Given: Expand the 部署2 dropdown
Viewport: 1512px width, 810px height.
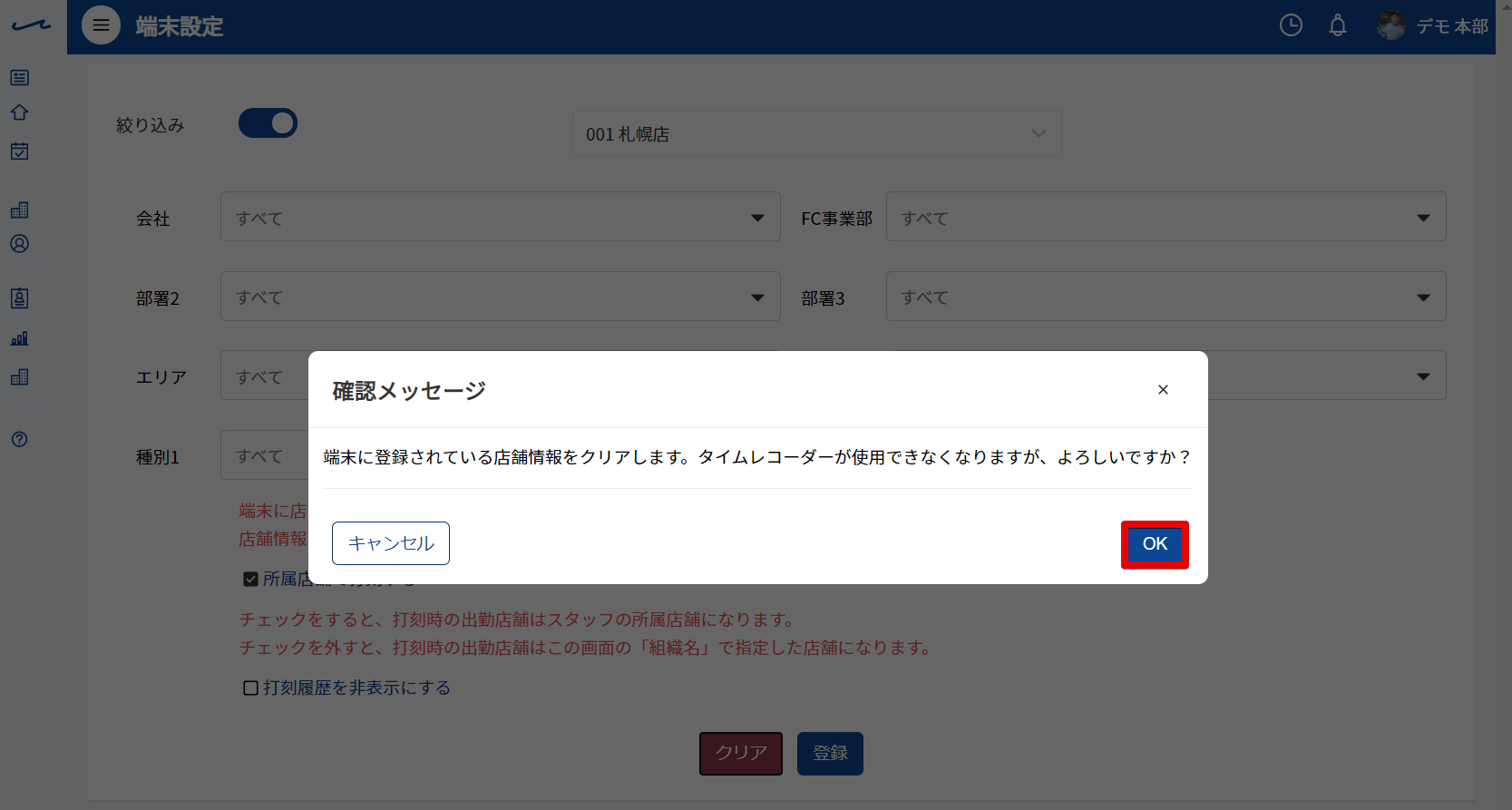Looking at the screenshot, I should [500, 297].
